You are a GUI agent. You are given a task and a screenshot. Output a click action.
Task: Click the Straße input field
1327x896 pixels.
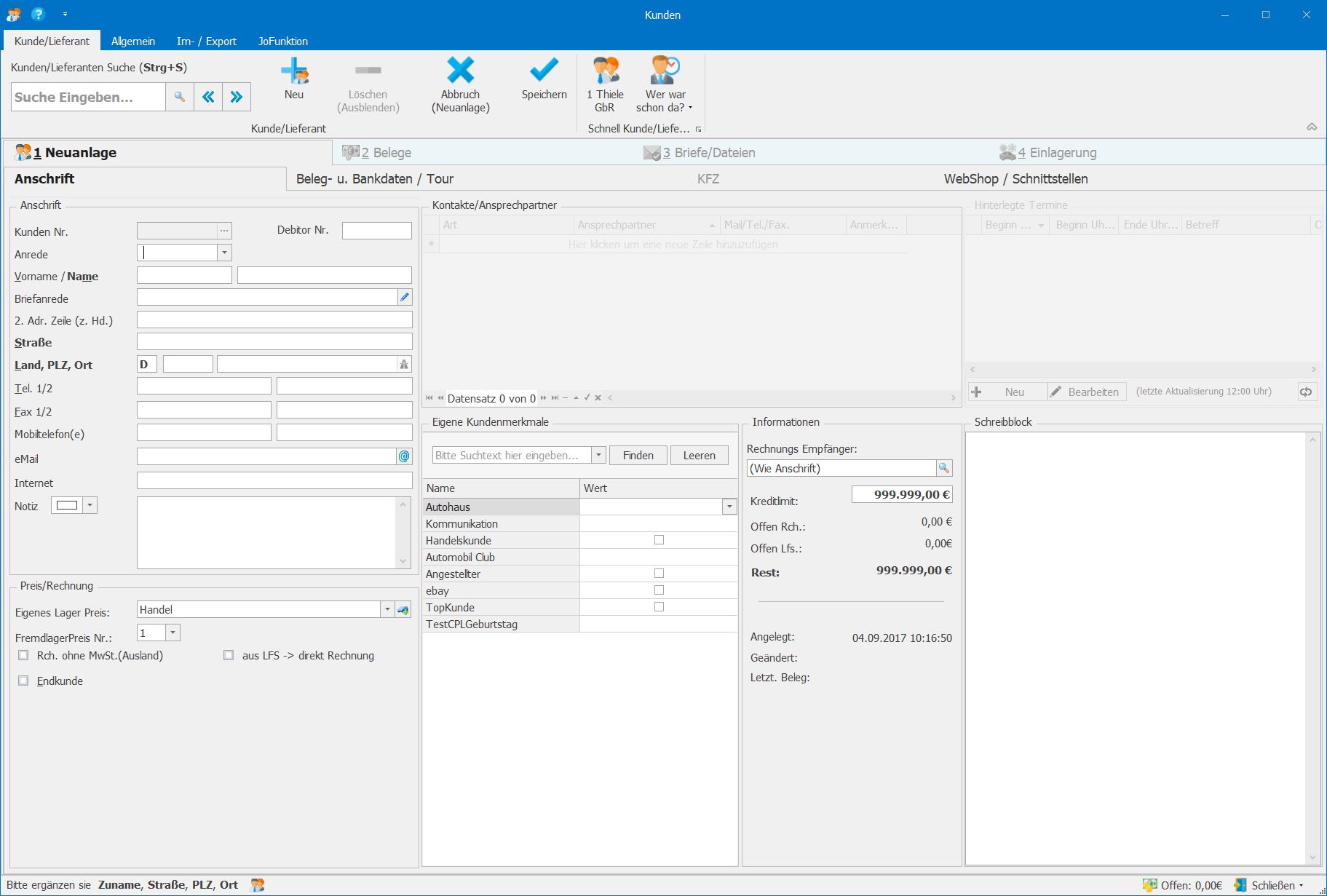pos(274,341)
